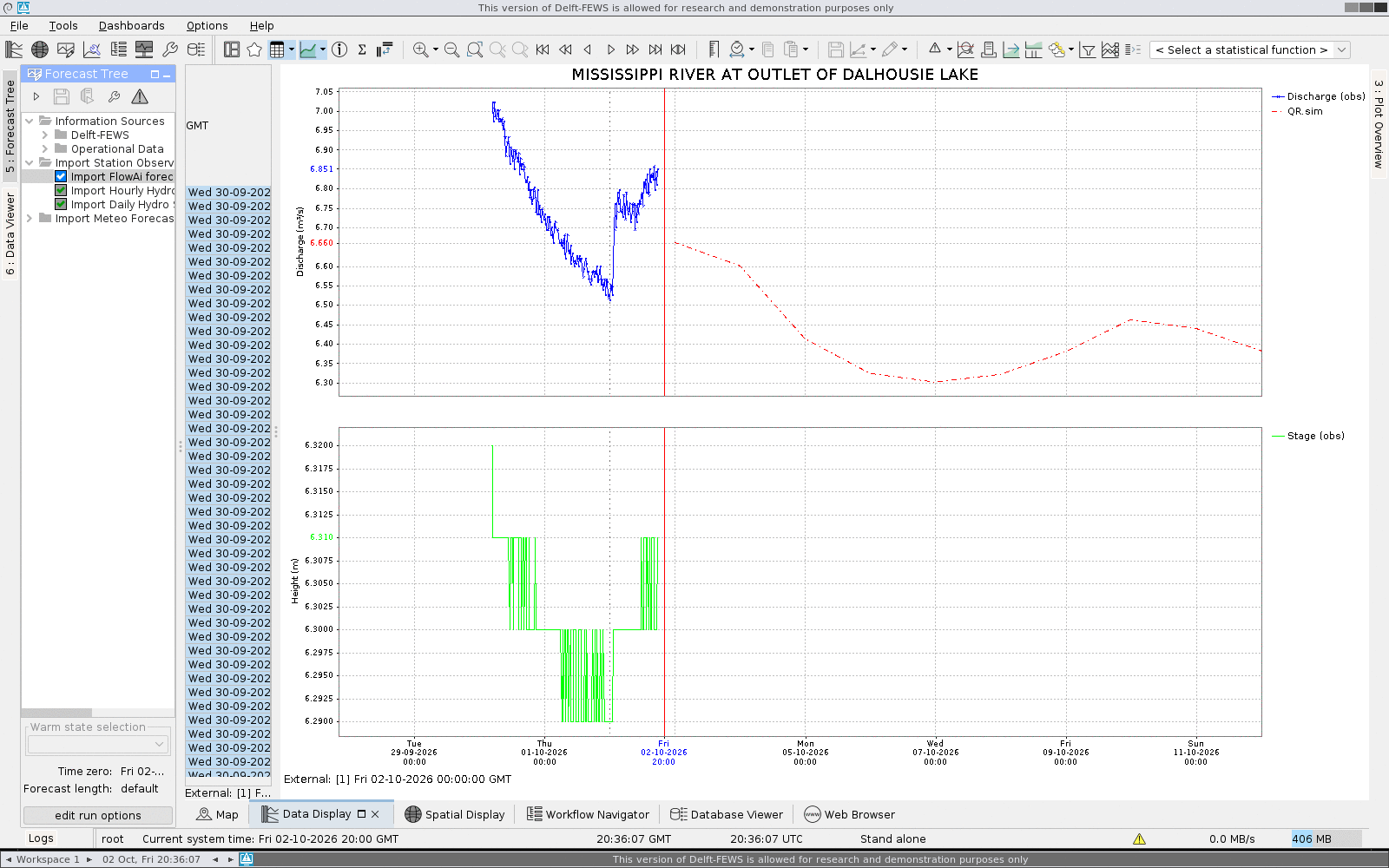Open the Data Viewer side tab
The height and width of the screenshot is (868, 1389).
click(10, 233)
